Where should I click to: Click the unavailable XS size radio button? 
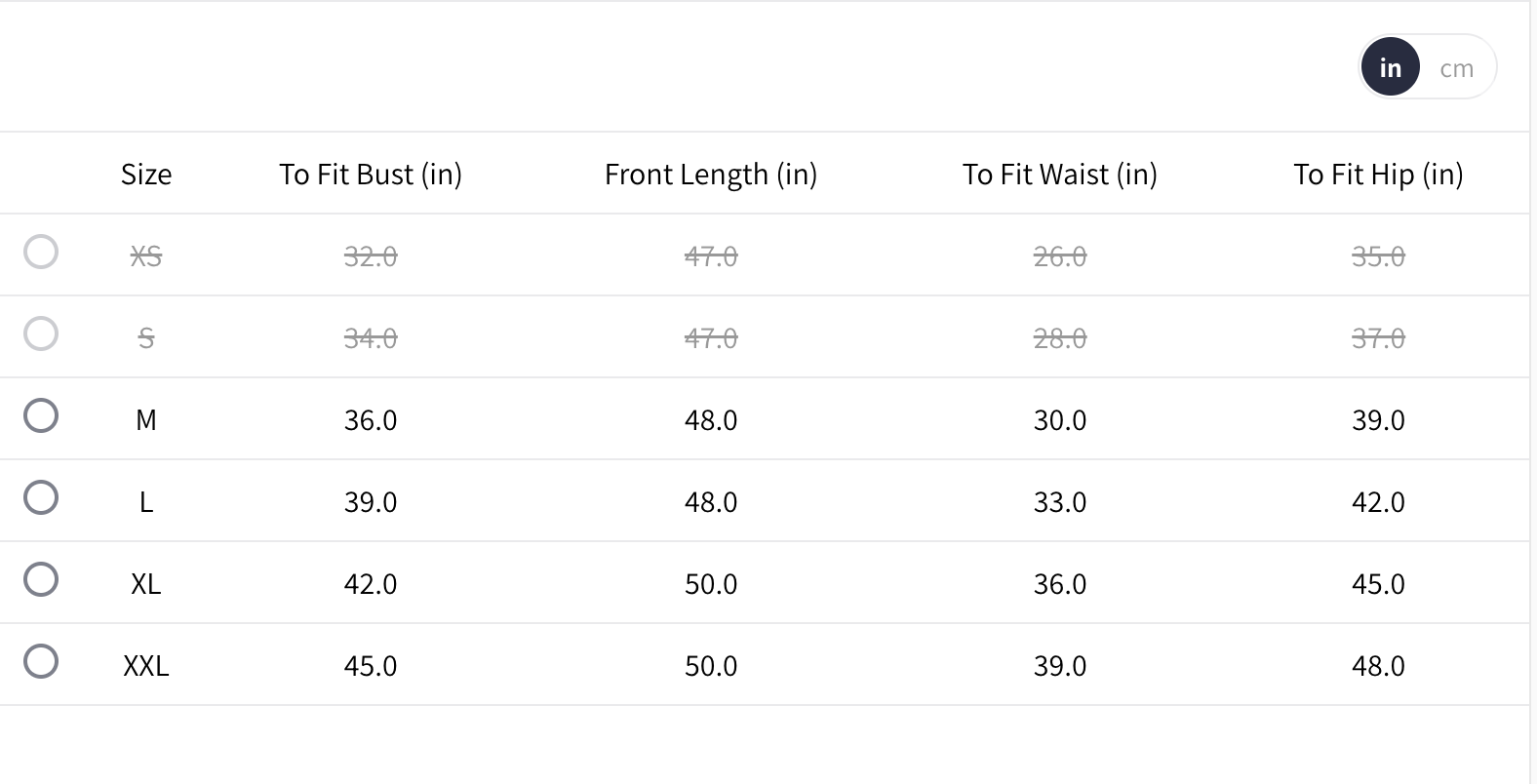click(x=41, y=252)
